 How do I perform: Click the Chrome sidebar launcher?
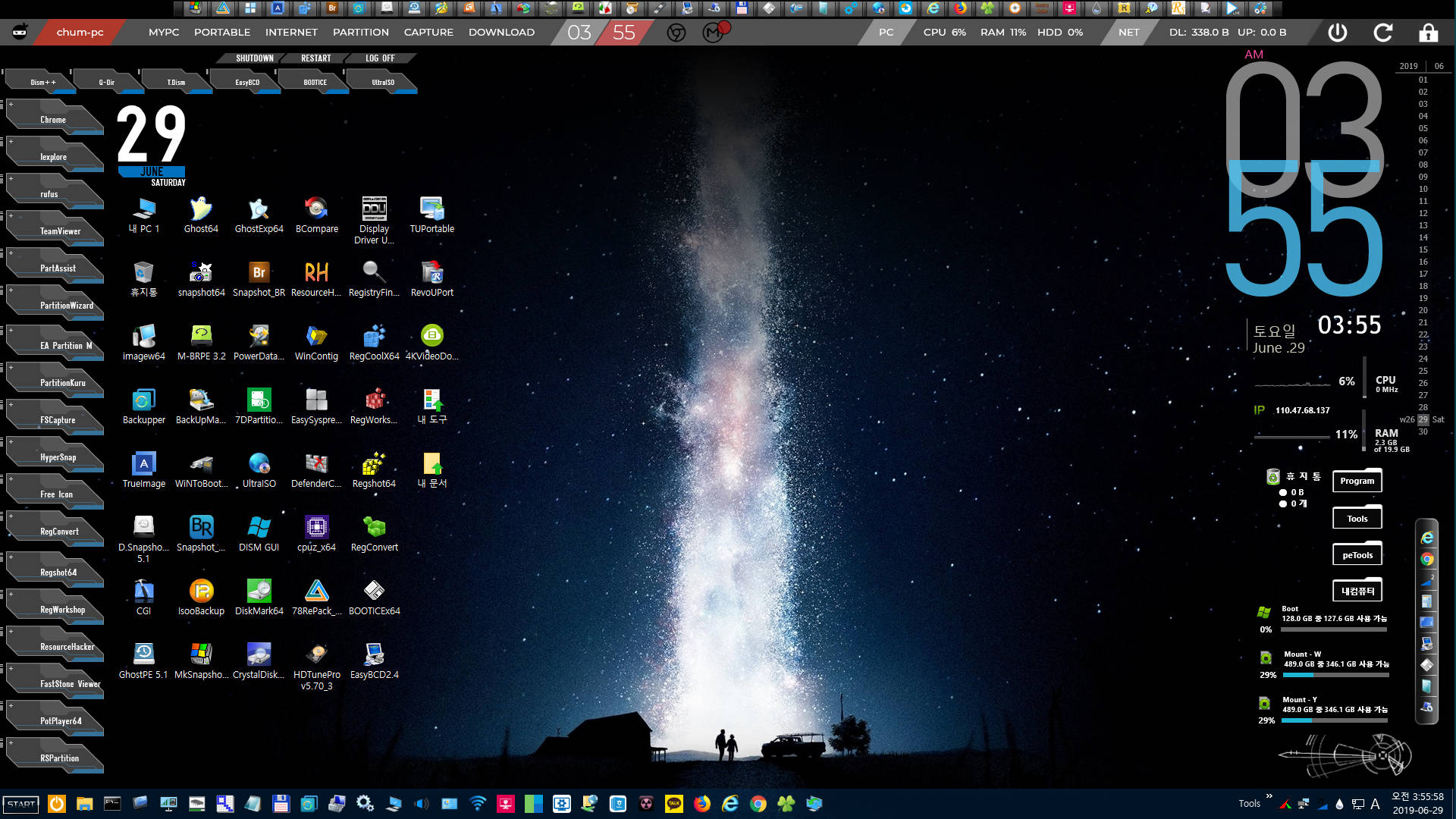(55, 119)
